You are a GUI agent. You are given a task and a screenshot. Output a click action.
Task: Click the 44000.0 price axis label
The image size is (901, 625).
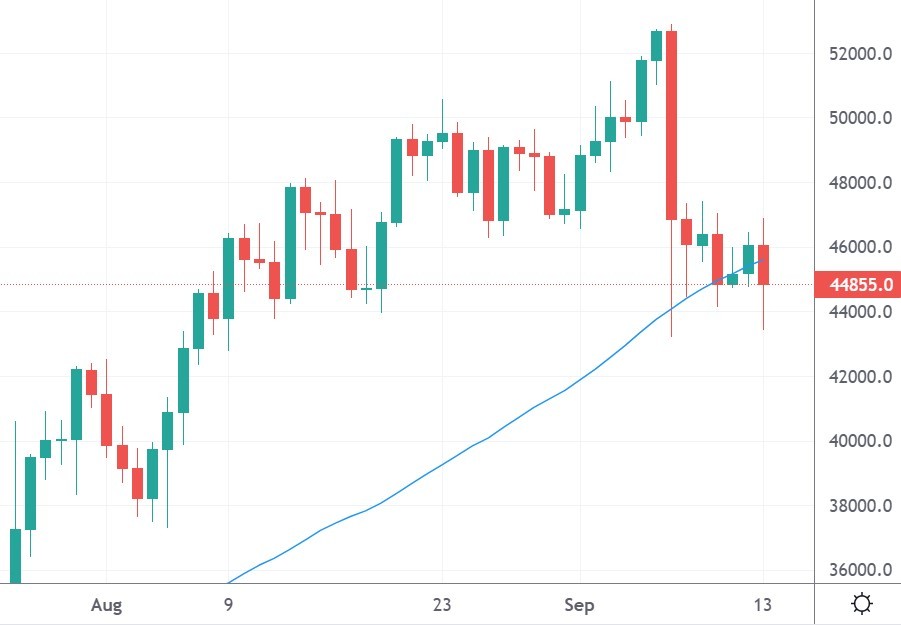point(857,312)
